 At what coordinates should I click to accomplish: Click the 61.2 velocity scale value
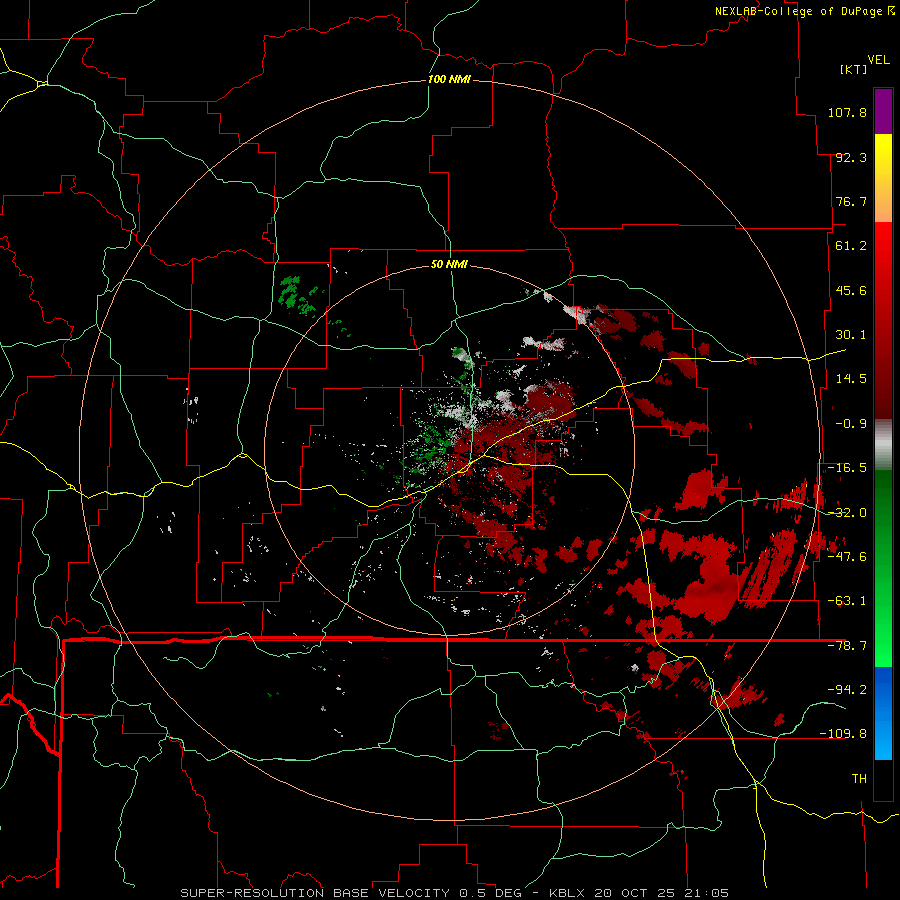click(x=851, y=246)
